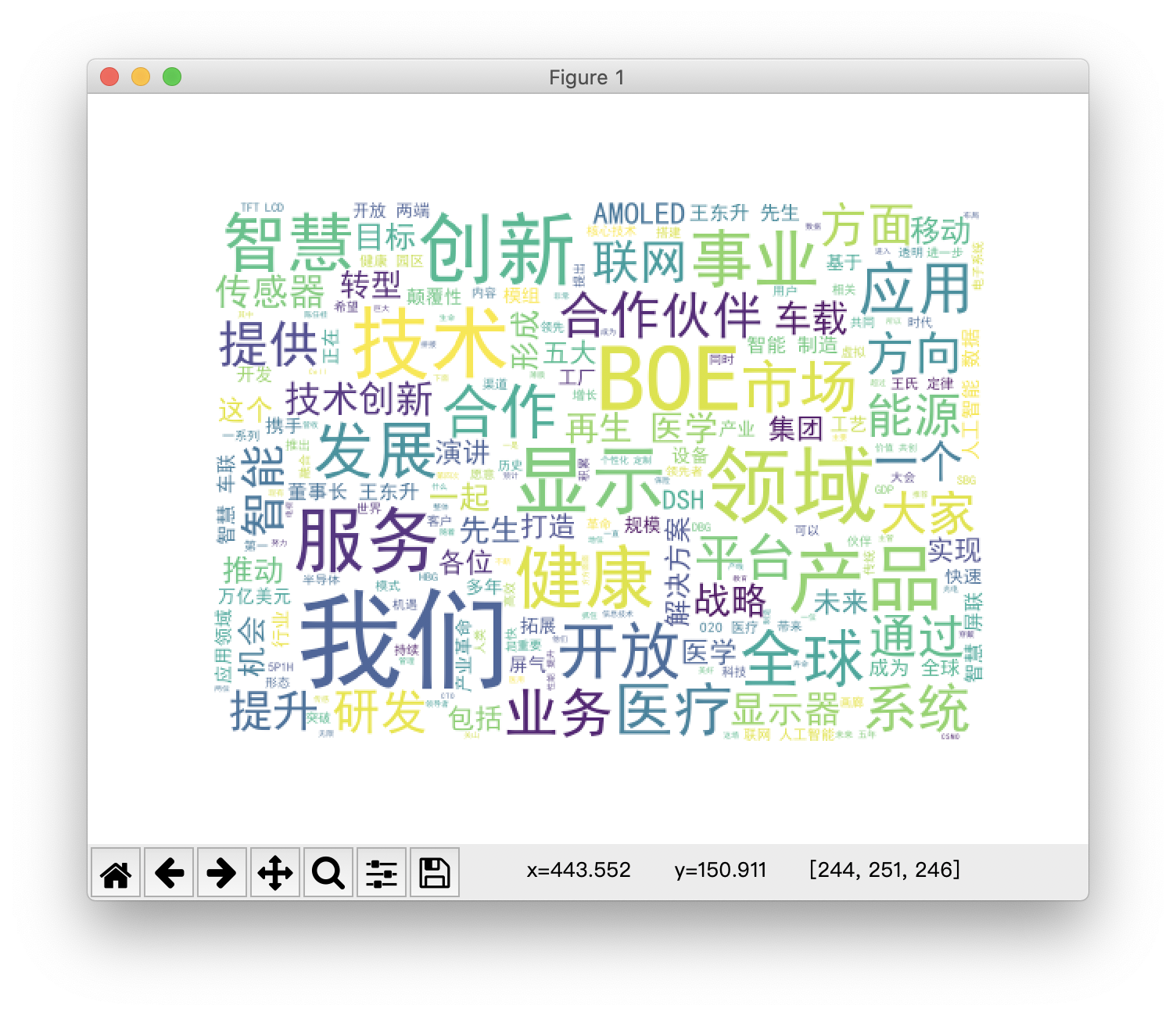Close the Figure 1 window
This screenshot has height=1016, width=1176.
click(x=109, y=77)
